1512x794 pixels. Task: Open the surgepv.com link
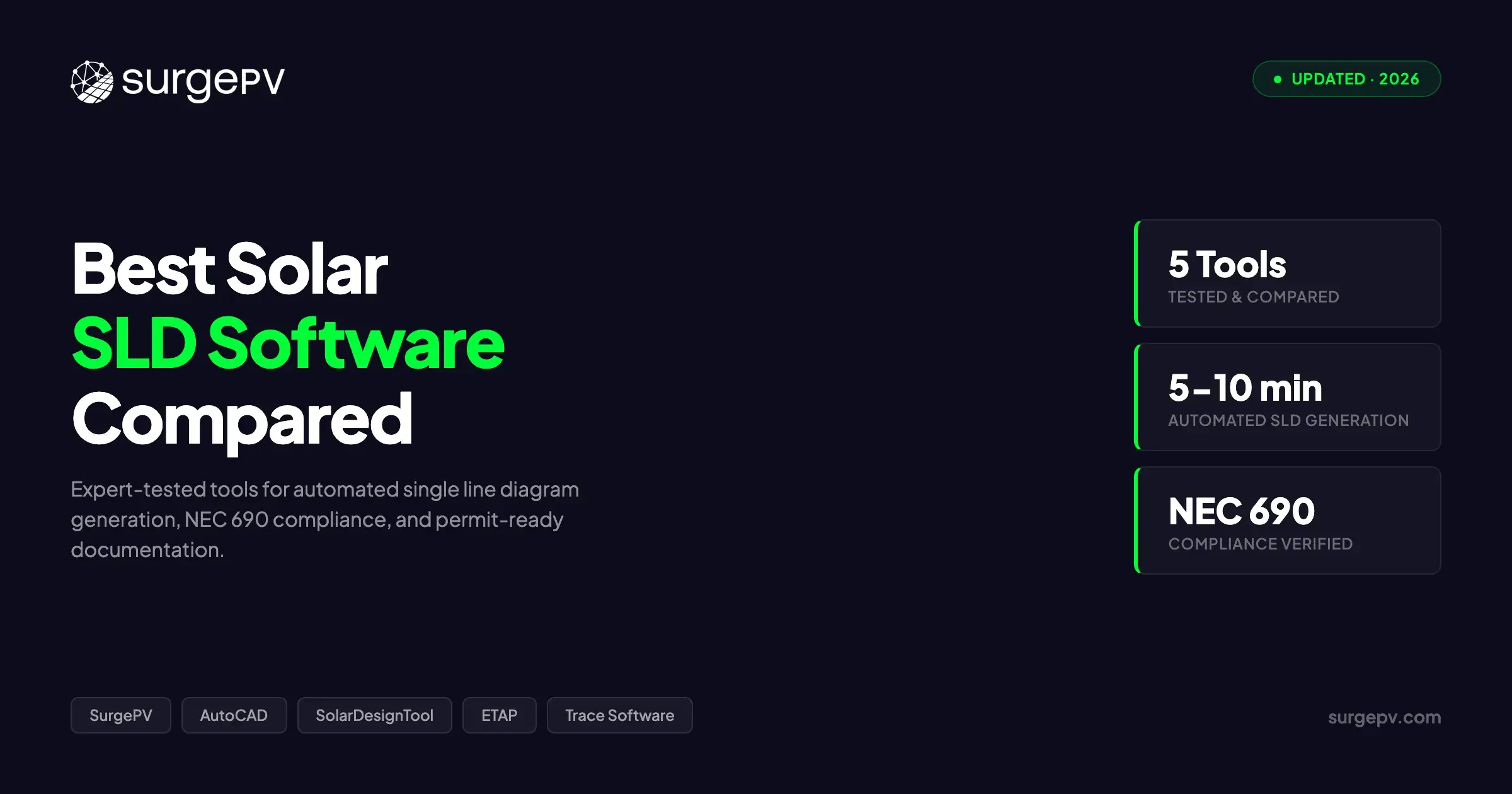point(1384,717)
